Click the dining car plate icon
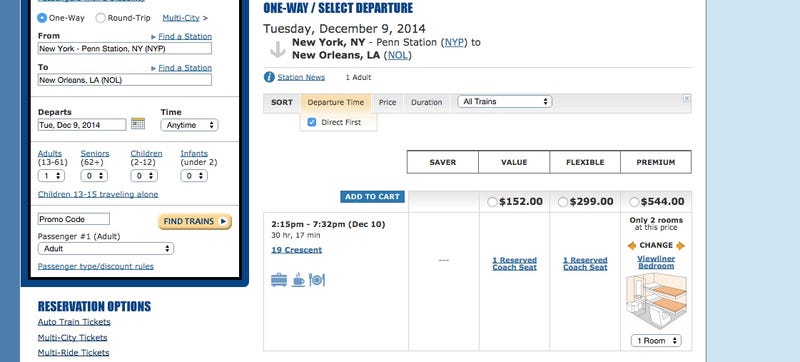The height and width of the screenshot is (362, 800). click(317, 280)
